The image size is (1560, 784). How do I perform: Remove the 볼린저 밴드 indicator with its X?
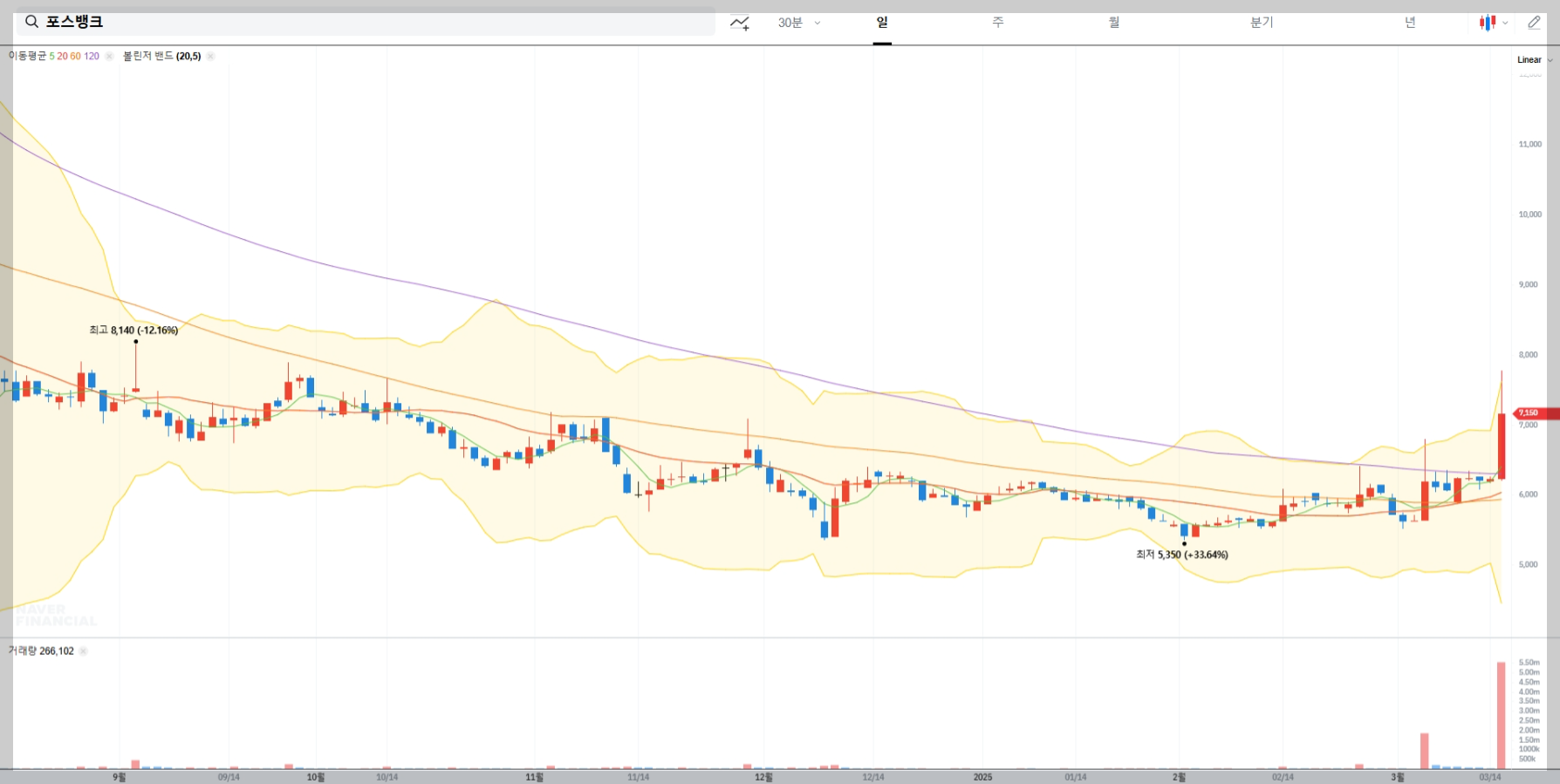click(x=210, y=56)
